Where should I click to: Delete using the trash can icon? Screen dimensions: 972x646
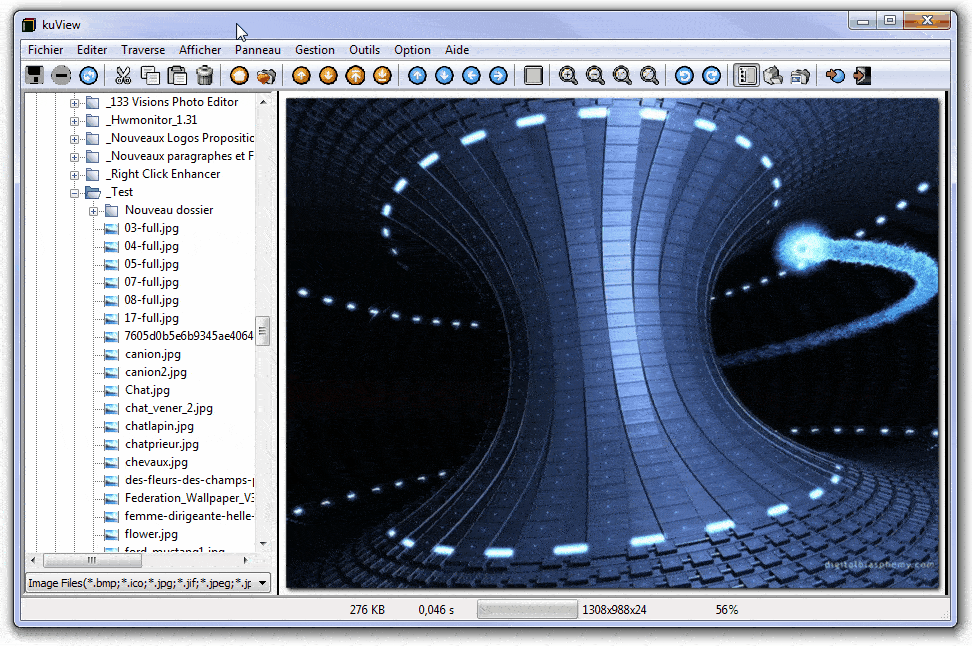tap(205, 76)
